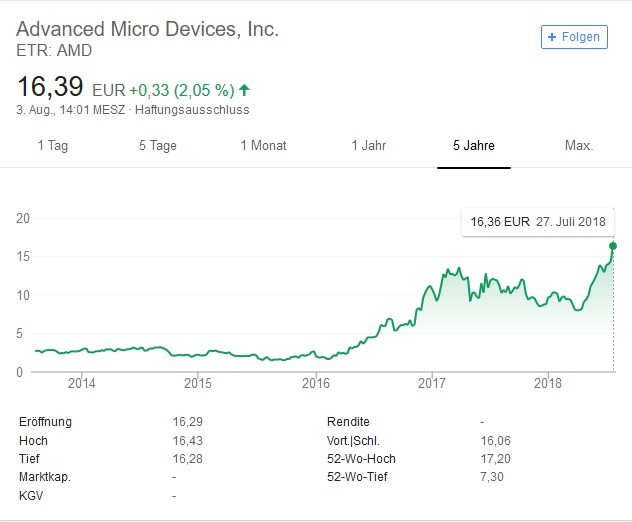Click the 52-Wo-Hoch value 17,20

[495, 459]
